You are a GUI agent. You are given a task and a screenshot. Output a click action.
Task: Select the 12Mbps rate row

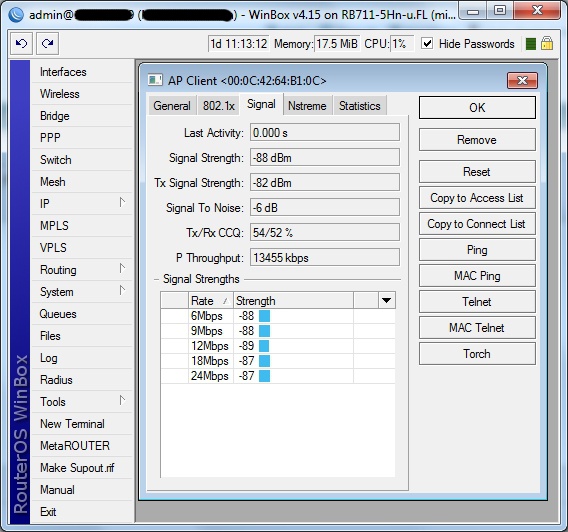pyautogui.click(x=278, y=346)
